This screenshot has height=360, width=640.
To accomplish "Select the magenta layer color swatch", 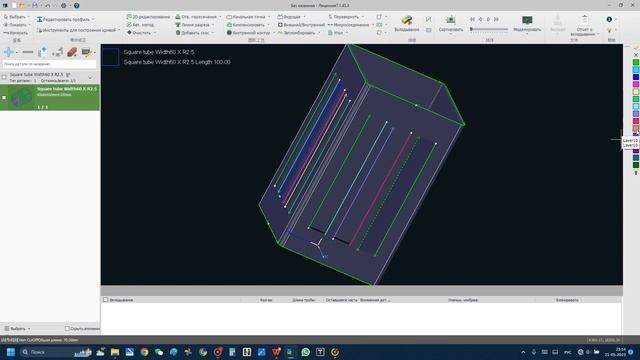I will point(636,84).
